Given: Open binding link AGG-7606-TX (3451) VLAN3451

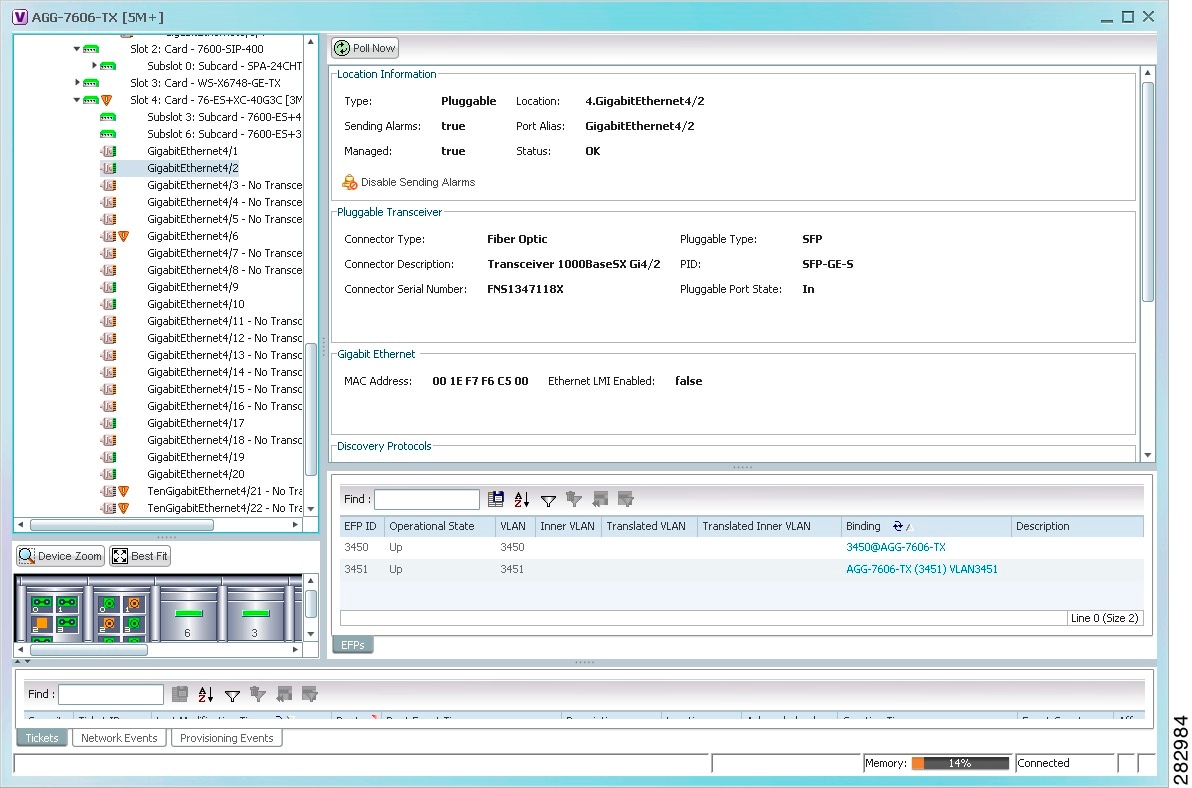Looking at the screenshot, I should click(x=922, y=569).
